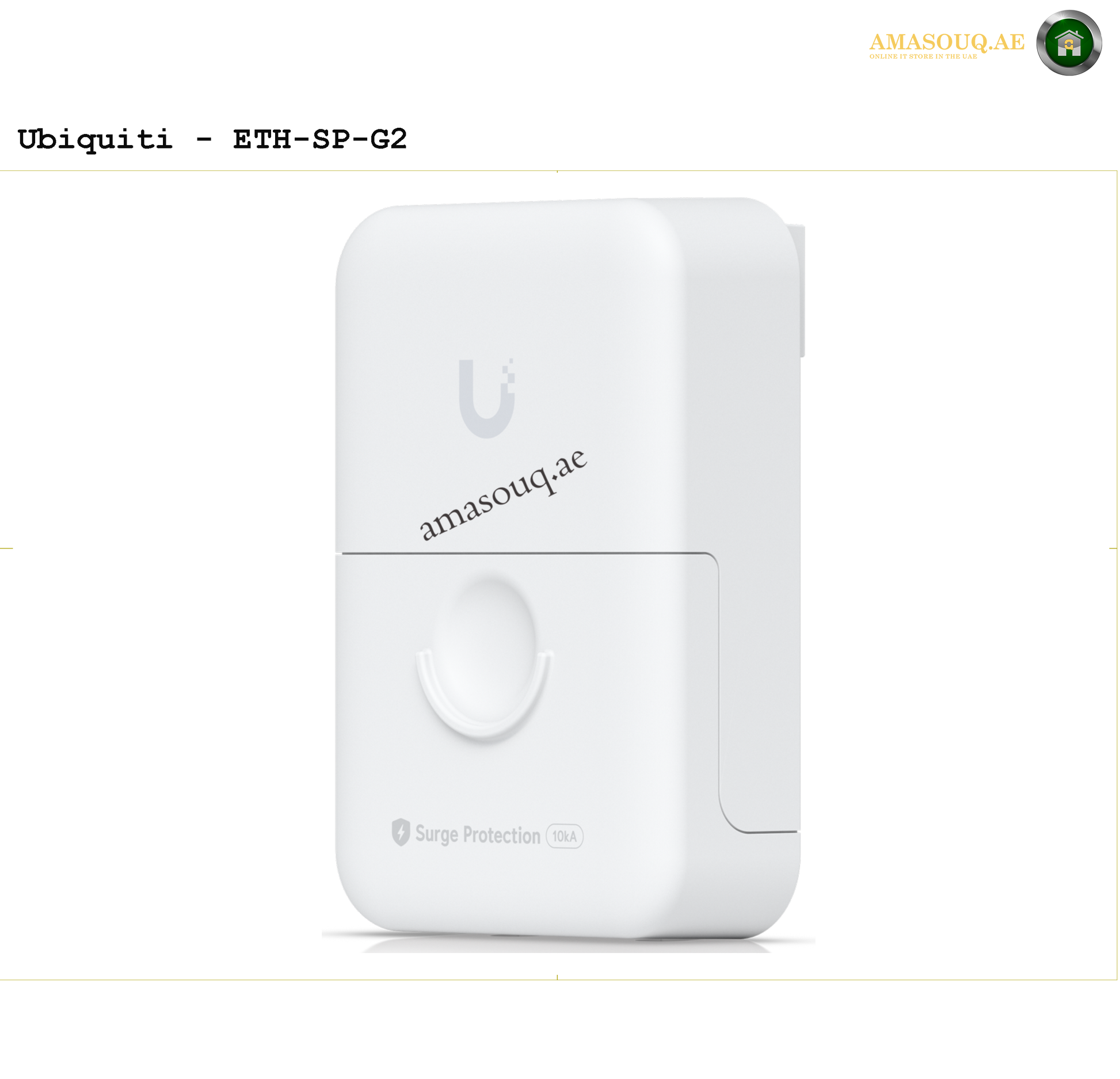The width and height of the screenshot is (1120, 1079).
Task: Click the amasouq.ae diagonal watermark
Action: click(x=503, y=495)
